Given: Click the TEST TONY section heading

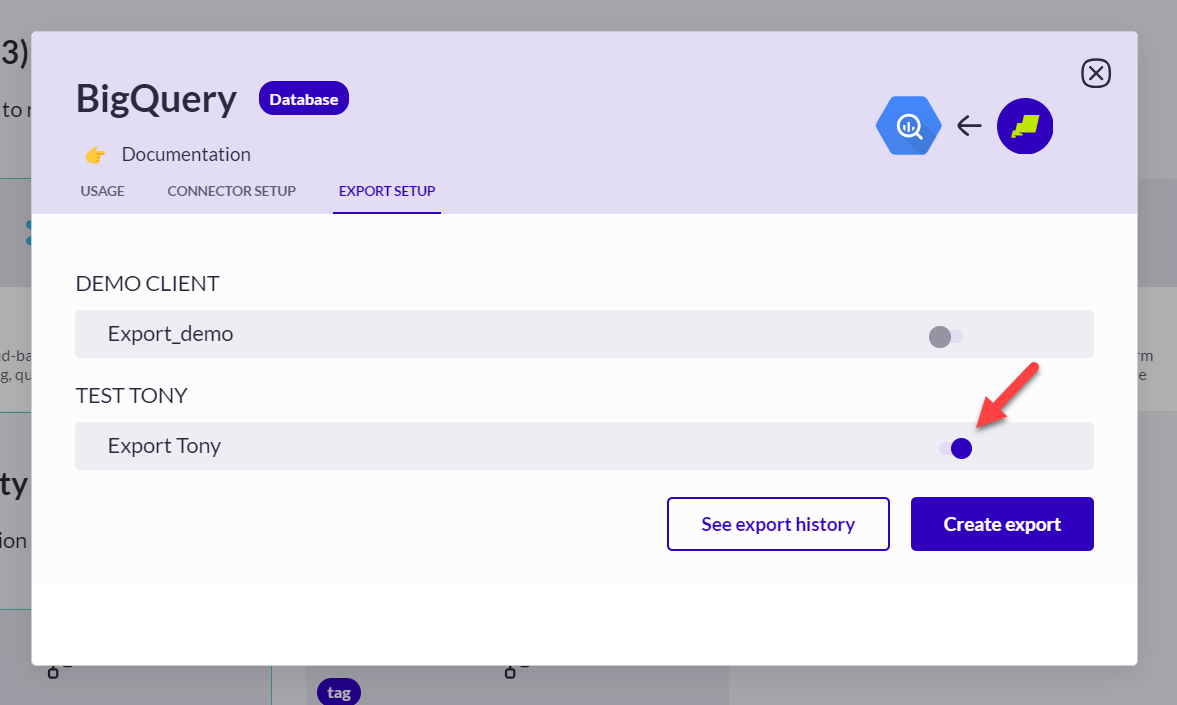Looking at the screenshot, I should pos(131,396).
